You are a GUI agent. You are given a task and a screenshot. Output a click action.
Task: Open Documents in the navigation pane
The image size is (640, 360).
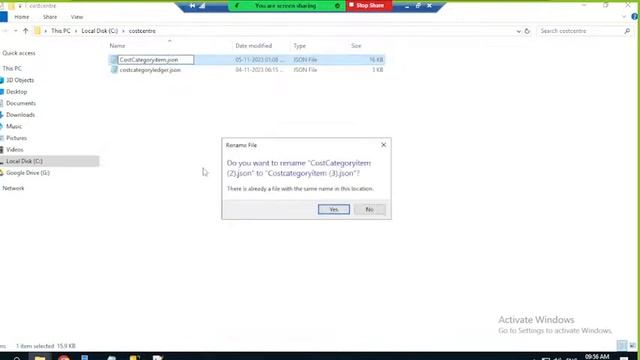(x=21, y=103)
